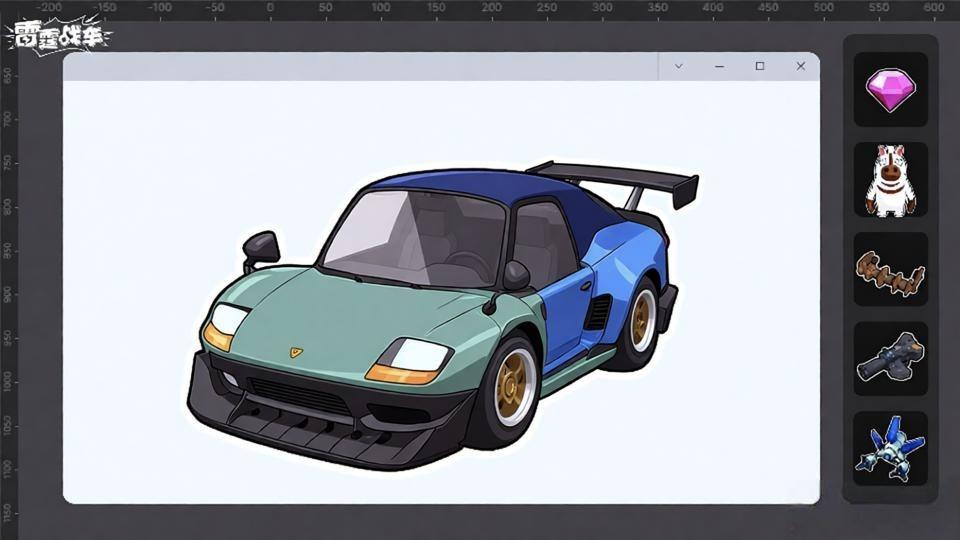This screenshot has width=960, height=540.
Task: Close the car preview window
Action: point(800,66)
